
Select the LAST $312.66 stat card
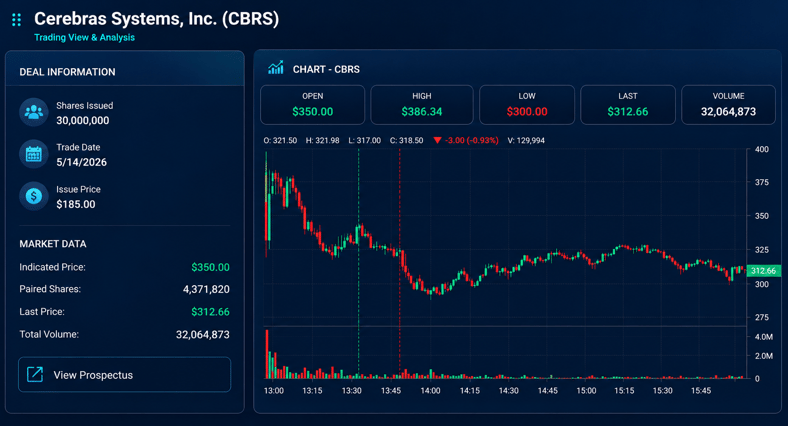[628, 104]
